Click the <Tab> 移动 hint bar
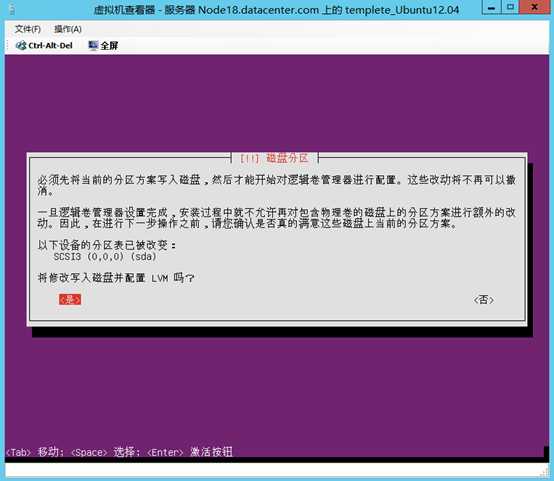Screen dimensions: 554x481 pos(119,452)
